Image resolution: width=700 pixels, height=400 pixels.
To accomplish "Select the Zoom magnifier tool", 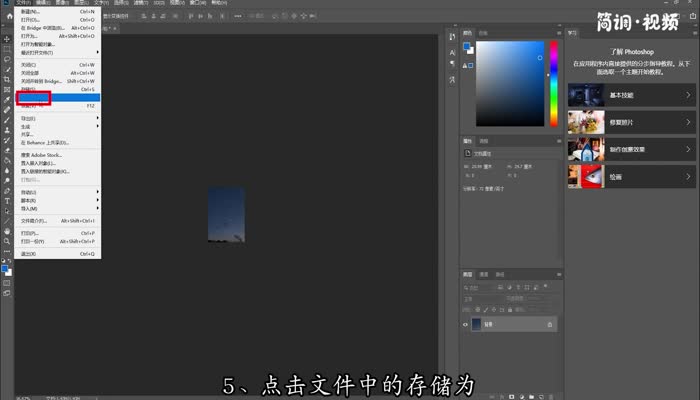I will [7, 241].
